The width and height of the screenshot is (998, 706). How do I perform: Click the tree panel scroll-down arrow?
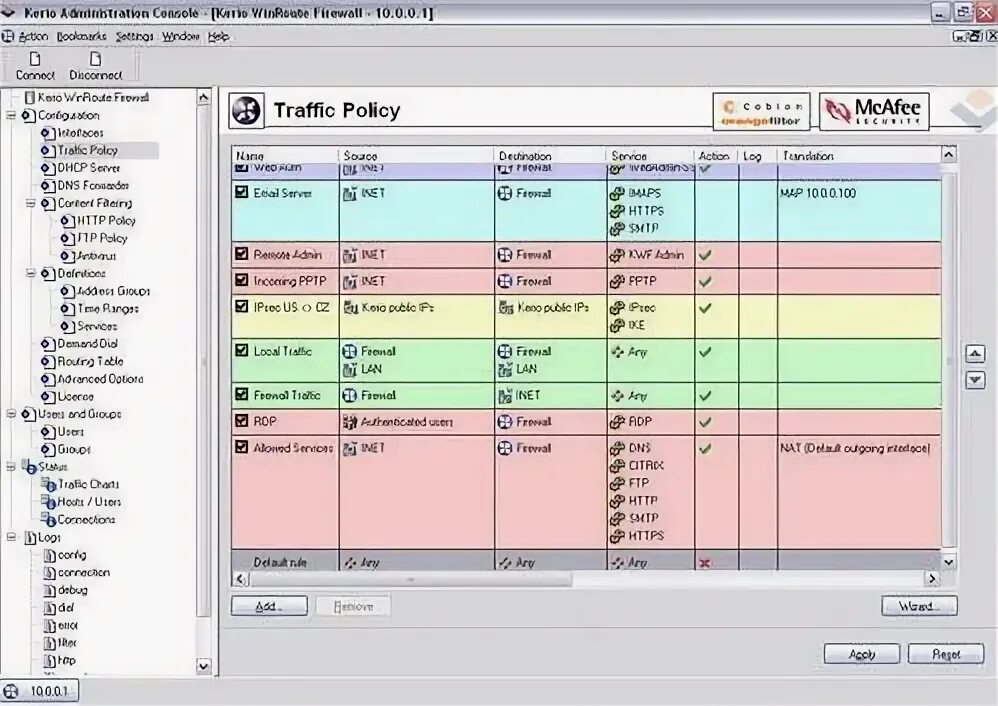203,667
